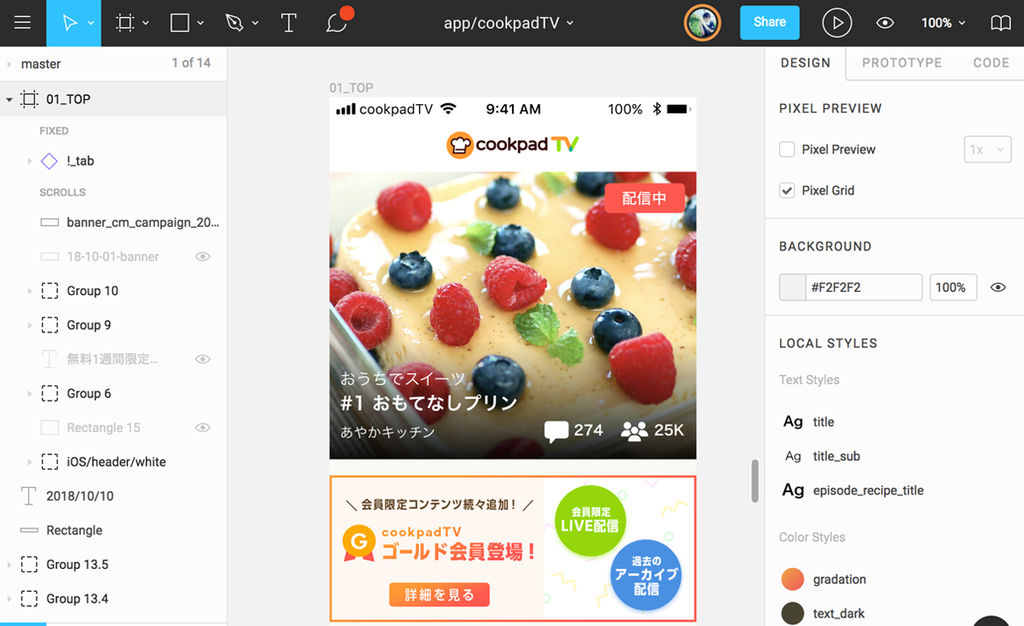1024x626 pixels.
Task: Select the 01_TOP frame label on canvas
Action: pos(351,87)
